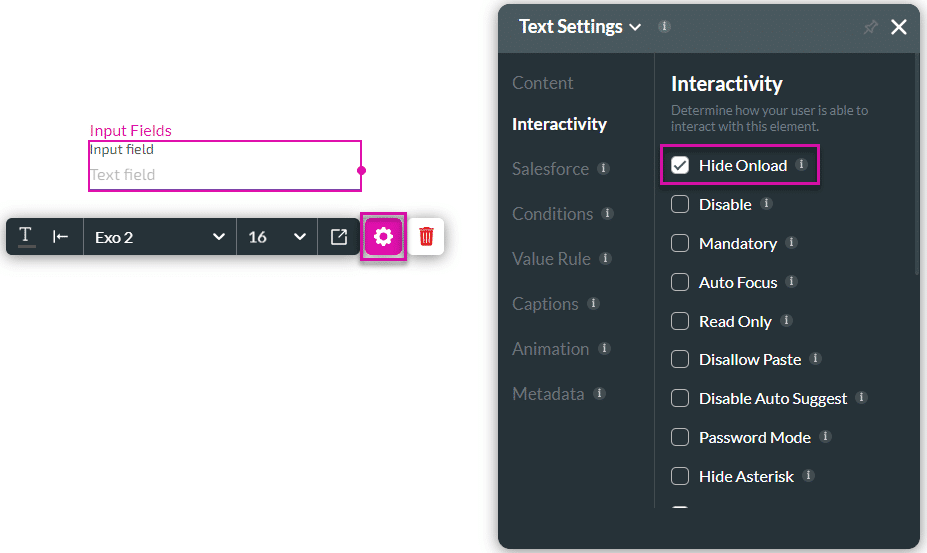The image size is (927, 553).
Task: Open the Exo 2 font dropdown
Action: coord(159,237)
